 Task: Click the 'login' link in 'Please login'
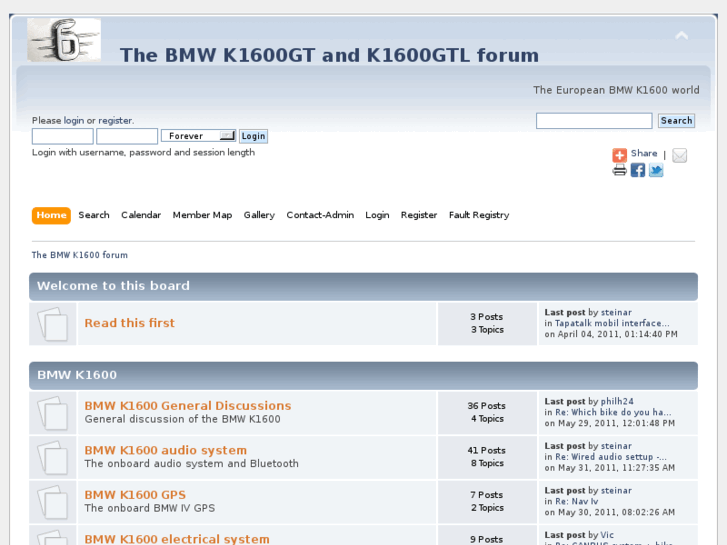[x=74, y=121]
